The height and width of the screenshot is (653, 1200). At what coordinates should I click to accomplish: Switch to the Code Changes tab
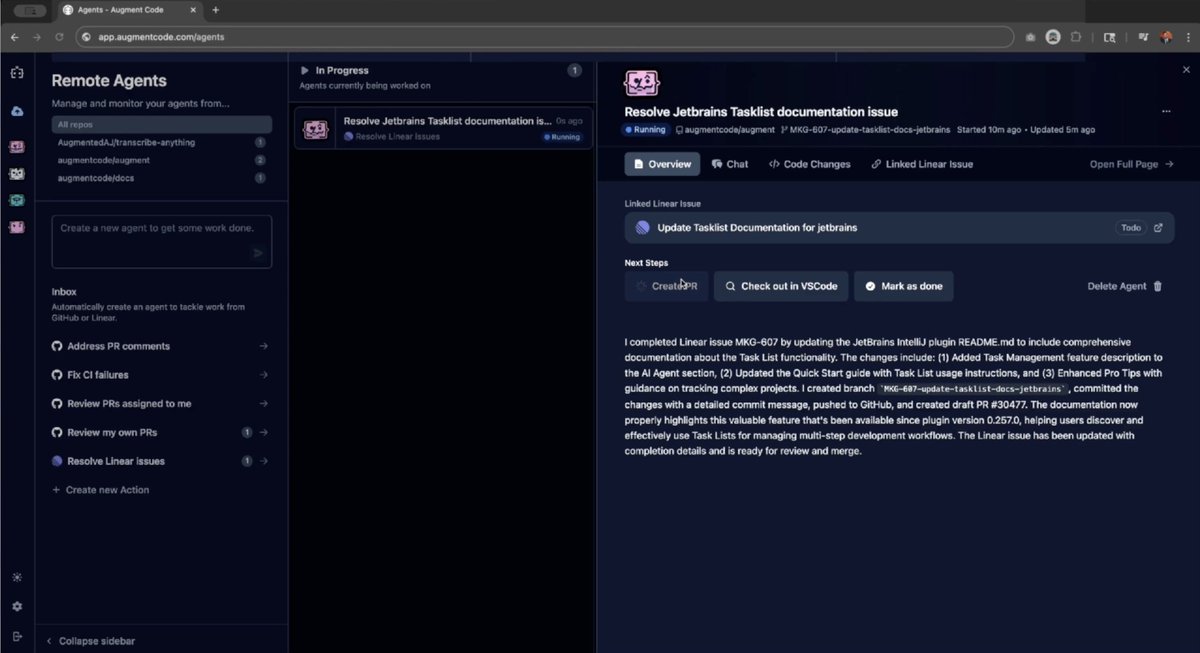tap(809, 164)
